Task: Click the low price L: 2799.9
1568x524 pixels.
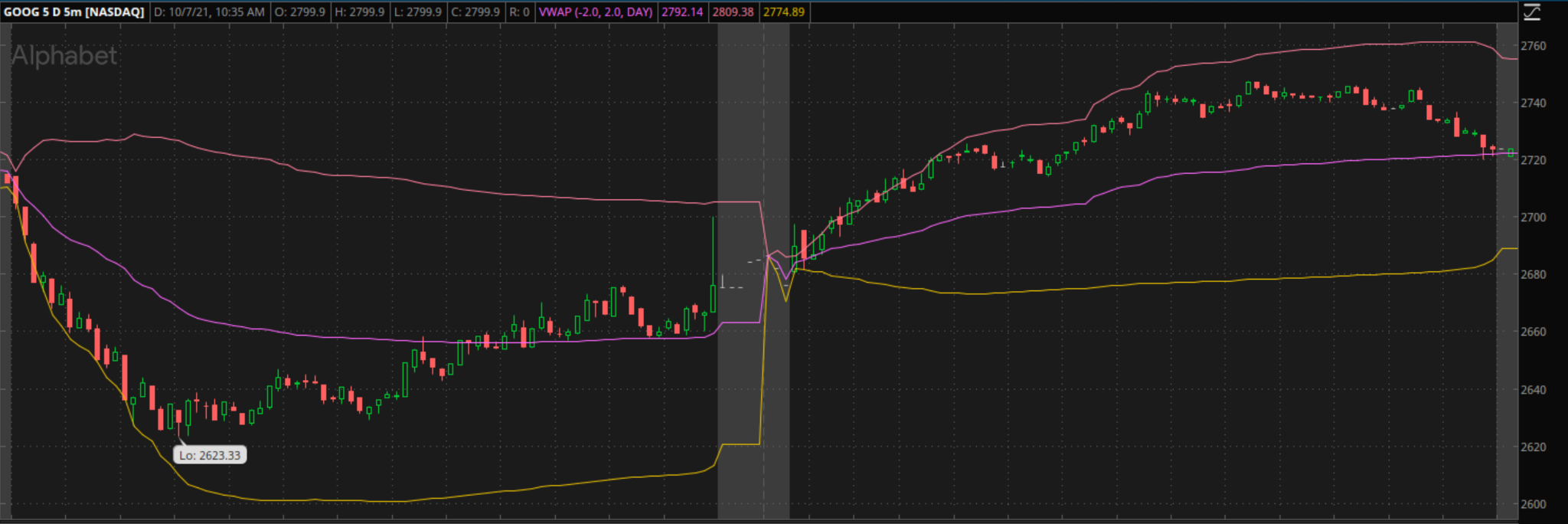Action: [x=418, y=12]
